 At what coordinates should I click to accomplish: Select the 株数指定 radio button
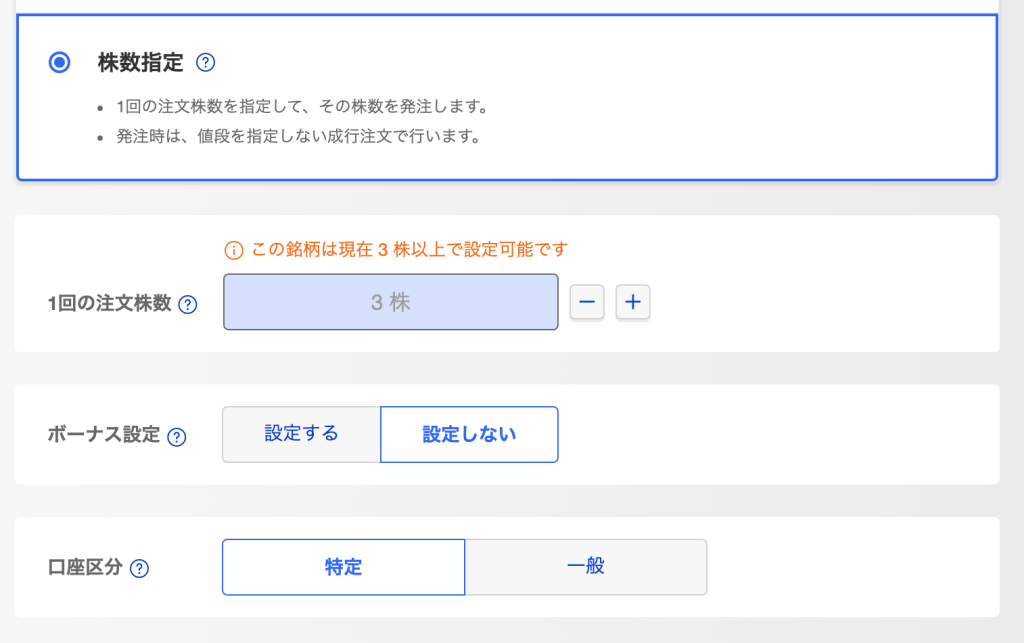tap(60, 63)
